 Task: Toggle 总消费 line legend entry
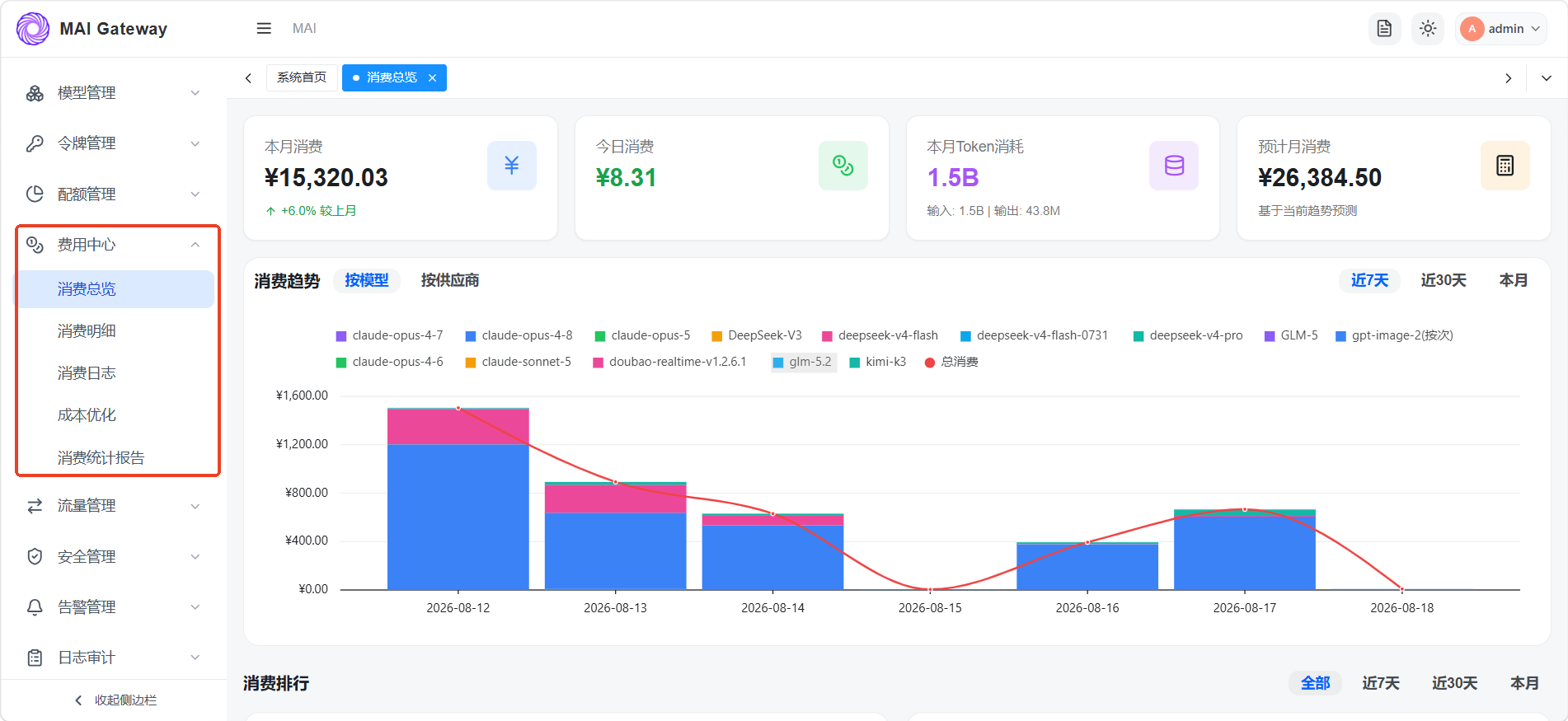(x=951, y=362)
